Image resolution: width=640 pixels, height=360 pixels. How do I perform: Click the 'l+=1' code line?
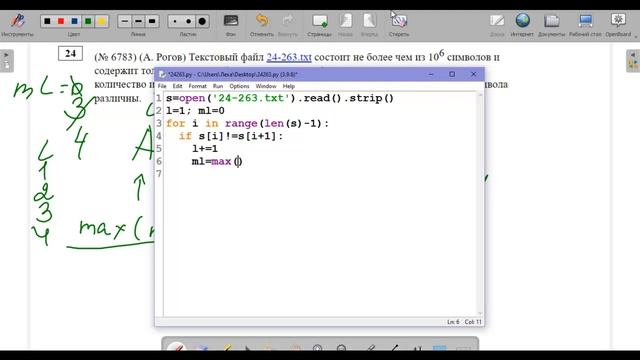[x=205, y=149]
